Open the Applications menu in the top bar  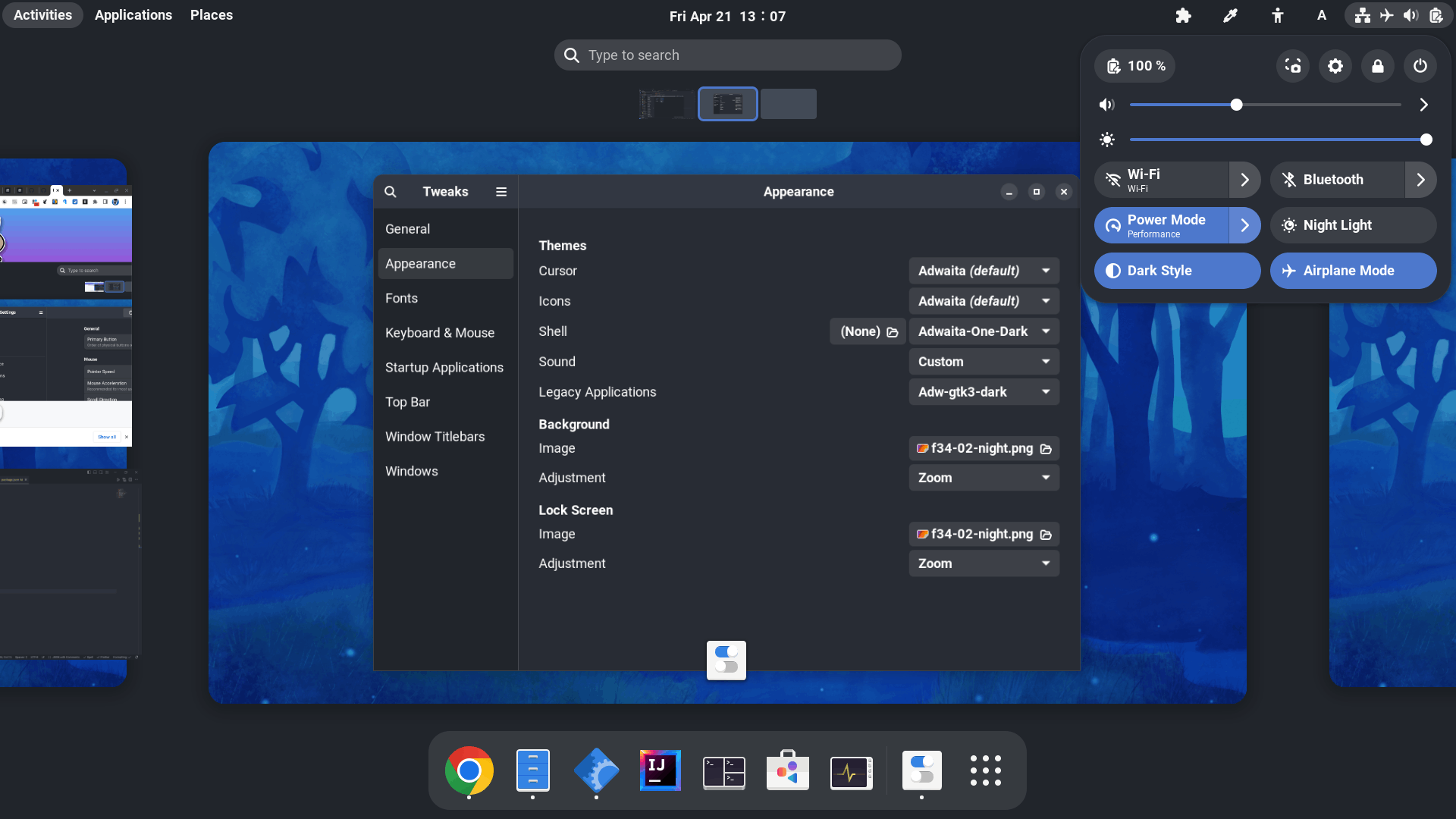tap(133, 14)
